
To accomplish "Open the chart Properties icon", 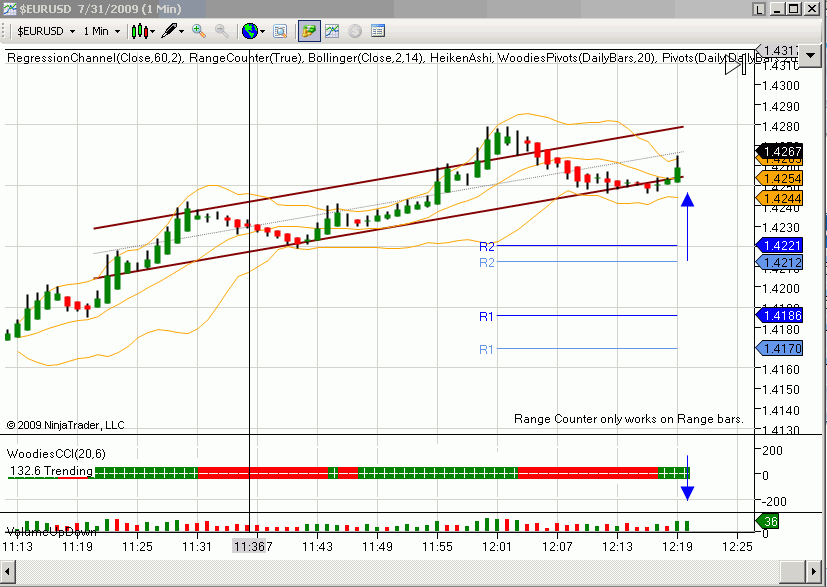I will pyautogui.click(x=378, y=31).
